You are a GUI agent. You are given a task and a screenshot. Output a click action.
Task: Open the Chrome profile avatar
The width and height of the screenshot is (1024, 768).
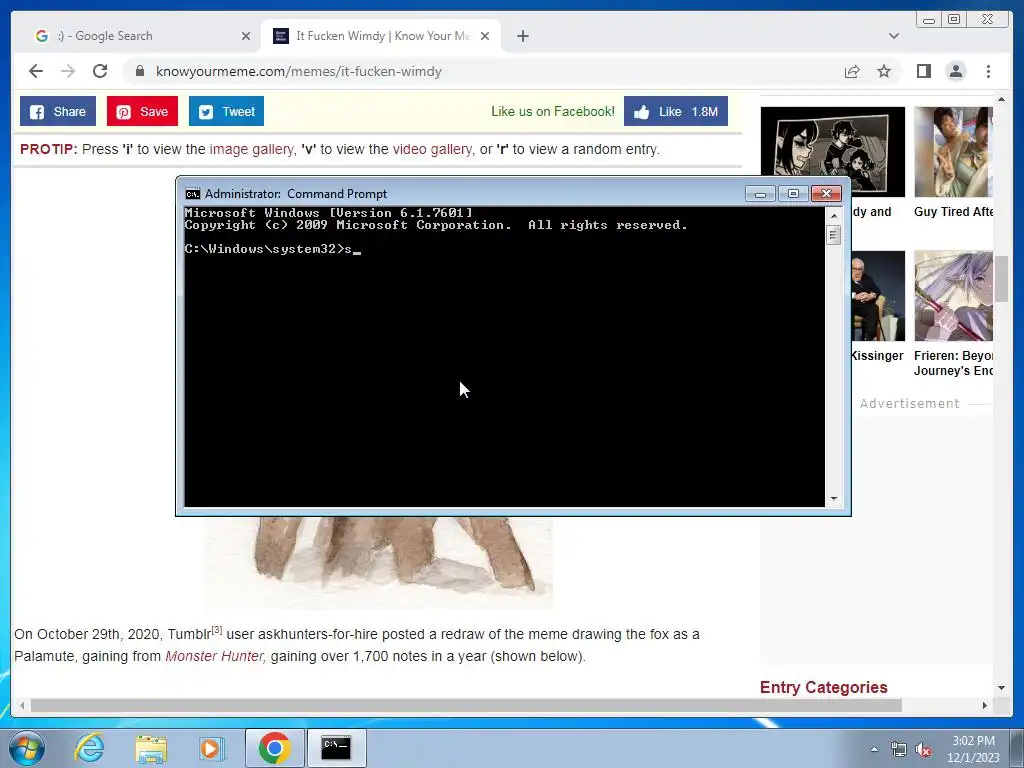click(x=955, y=71)
